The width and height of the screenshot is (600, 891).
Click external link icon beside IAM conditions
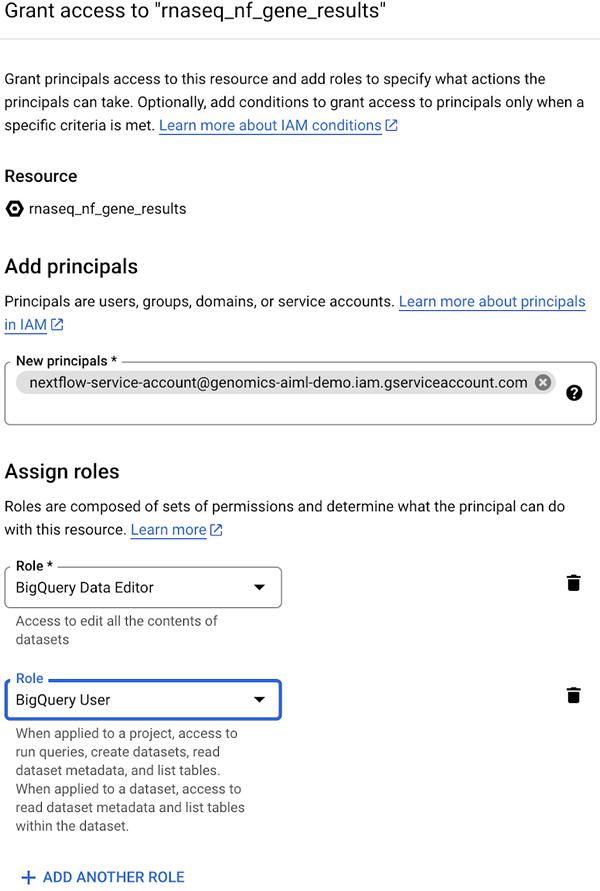click(392, 126)
